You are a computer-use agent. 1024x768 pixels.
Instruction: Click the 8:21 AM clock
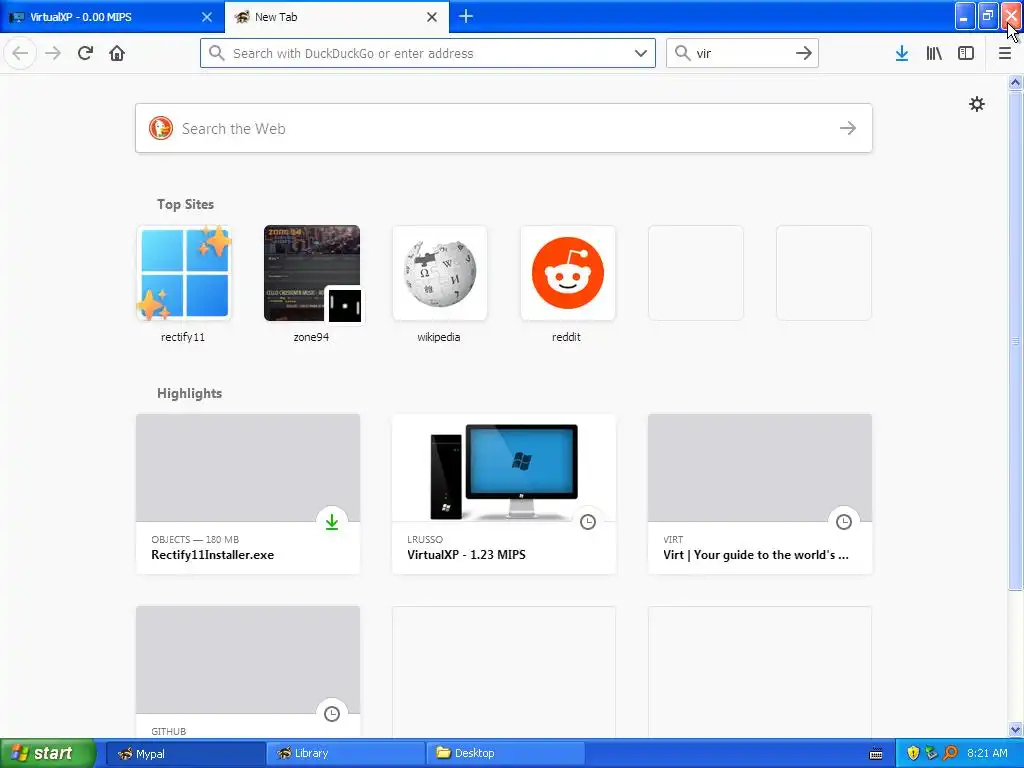[987, 753]
